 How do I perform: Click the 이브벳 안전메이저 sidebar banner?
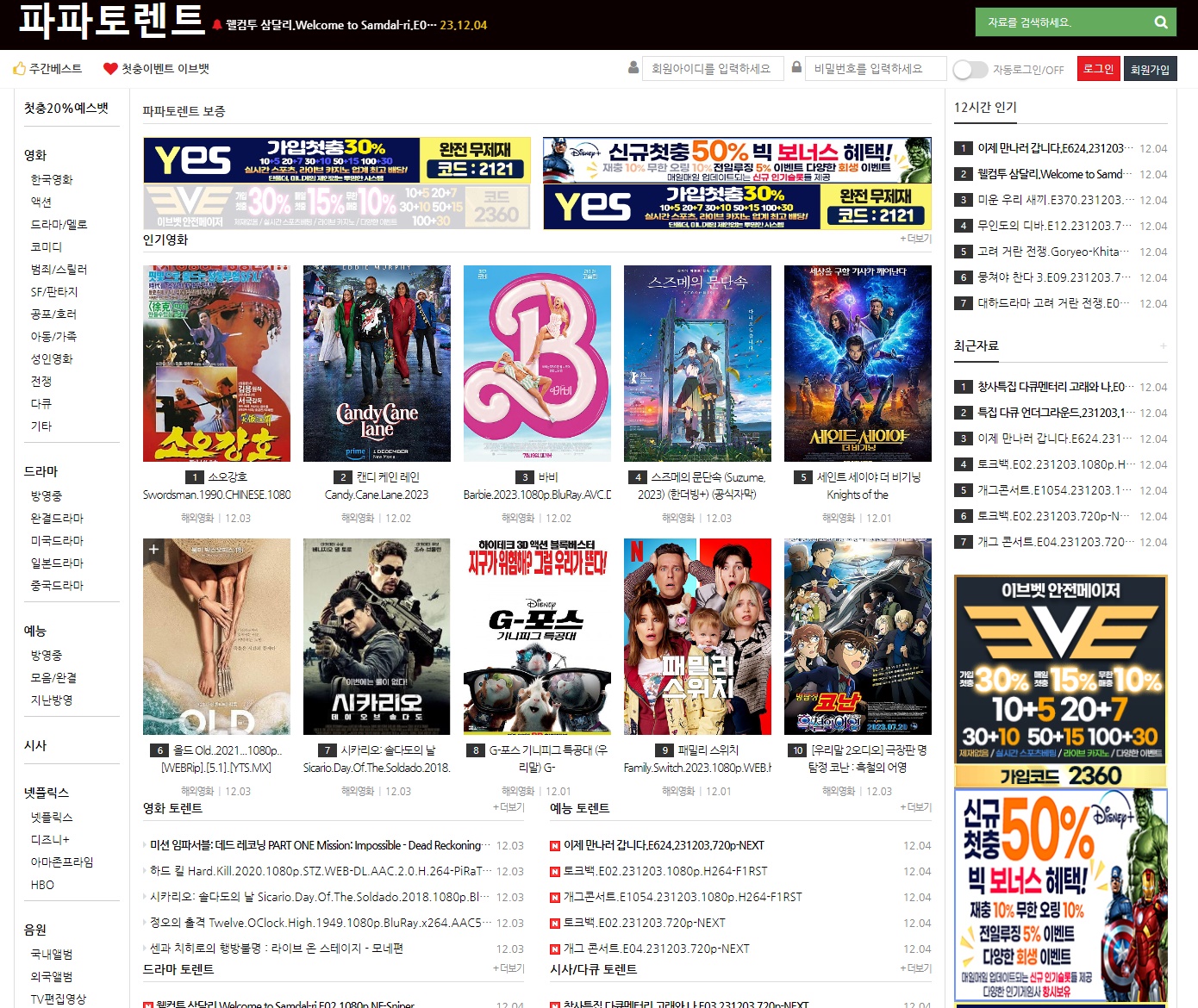(1061, 681)
